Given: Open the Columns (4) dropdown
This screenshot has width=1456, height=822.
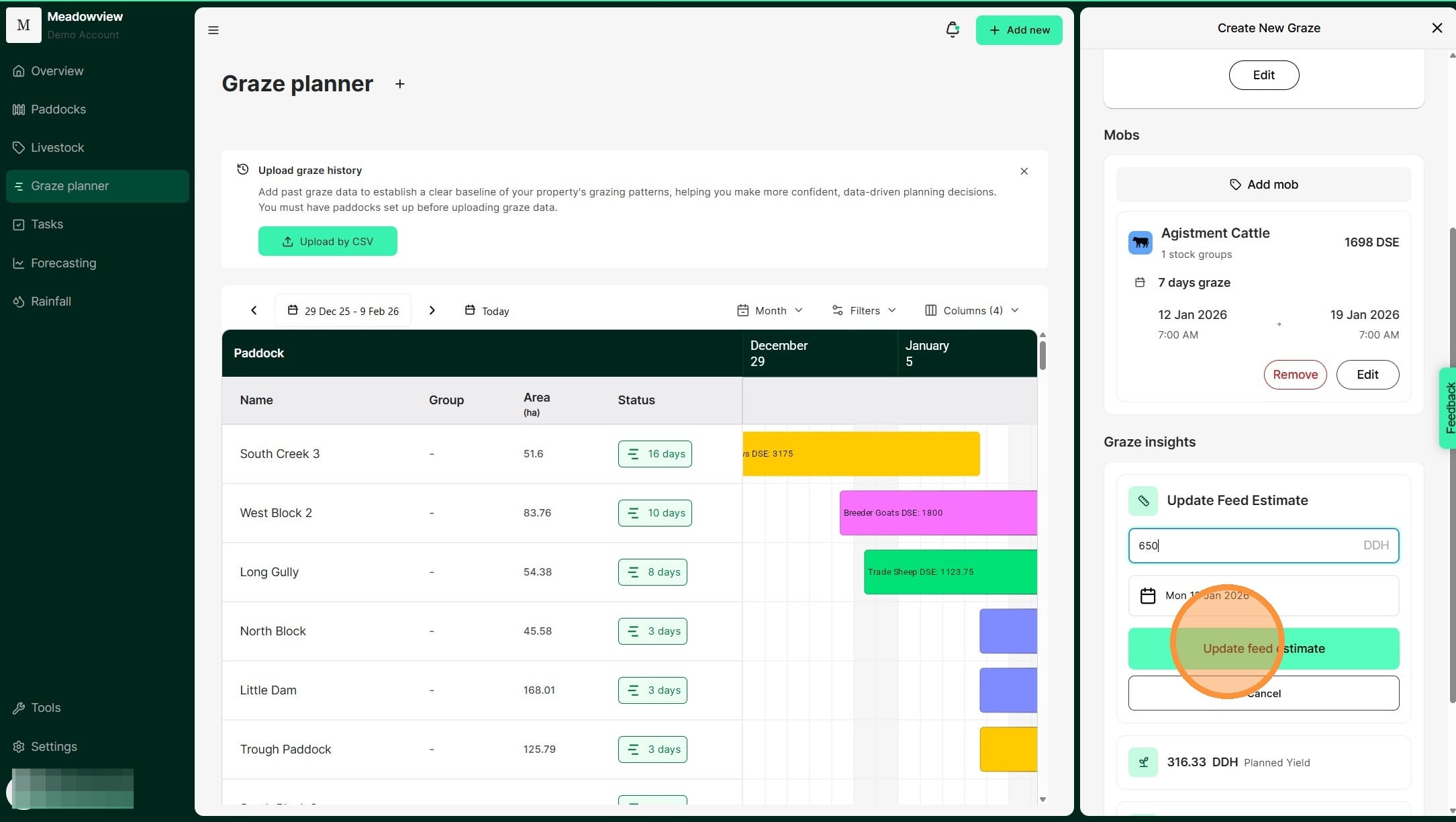Looking at the screenshot, I should pos(971,310).
